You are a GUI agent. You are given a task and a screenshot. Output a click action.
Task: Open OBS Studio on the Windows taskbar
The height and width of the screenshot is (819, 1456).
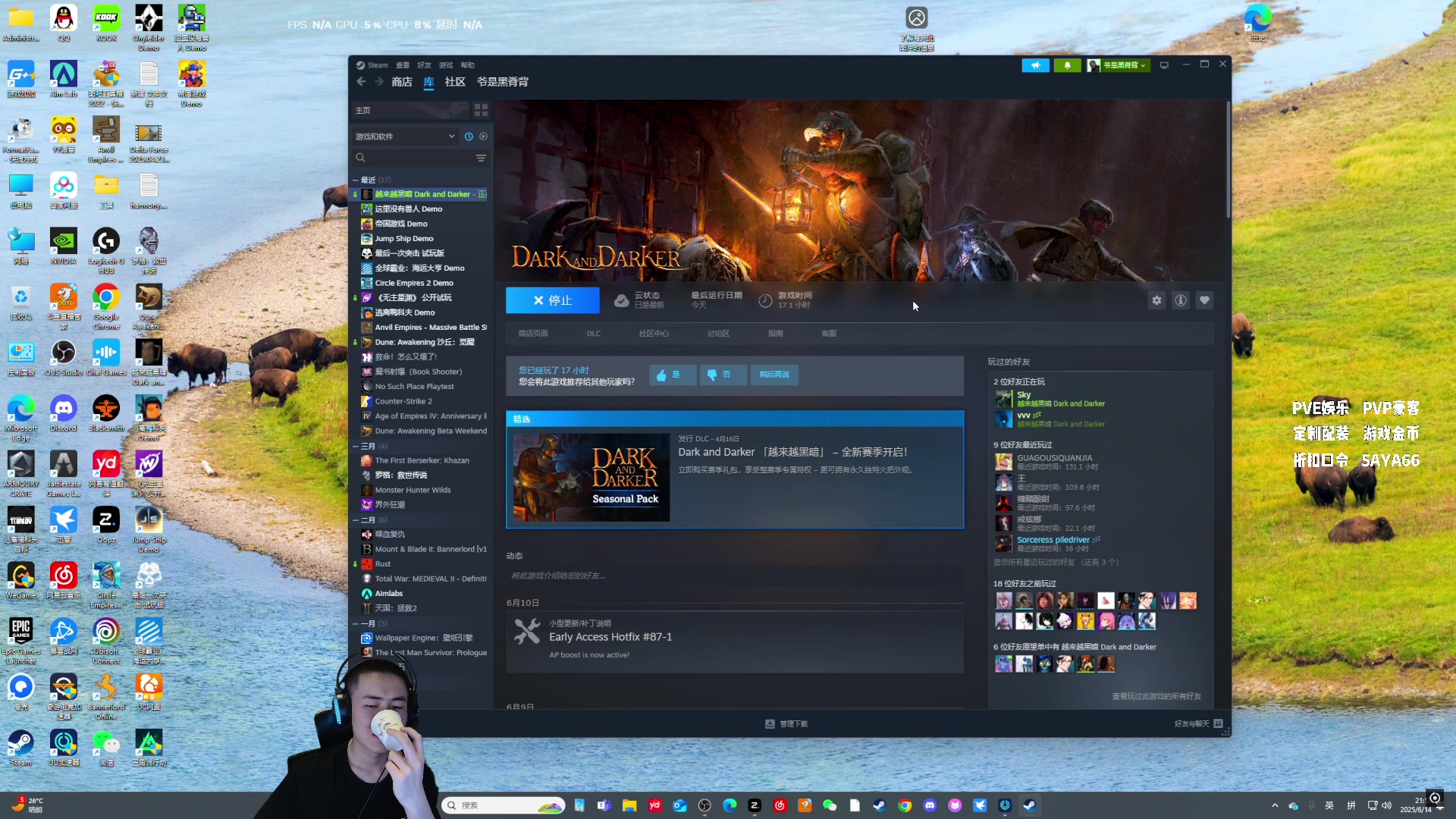coord(704,805)
